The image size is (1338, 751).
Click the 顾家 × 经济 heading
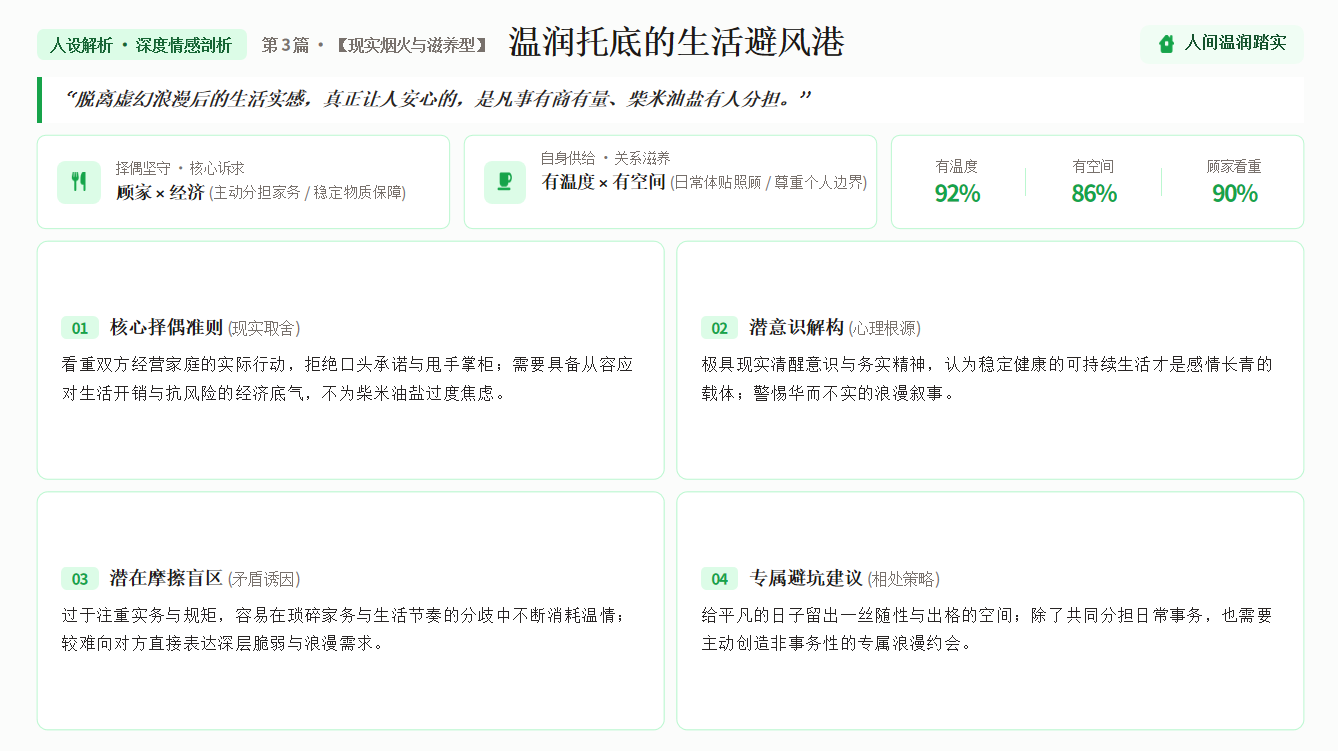[x=160, y=193]
